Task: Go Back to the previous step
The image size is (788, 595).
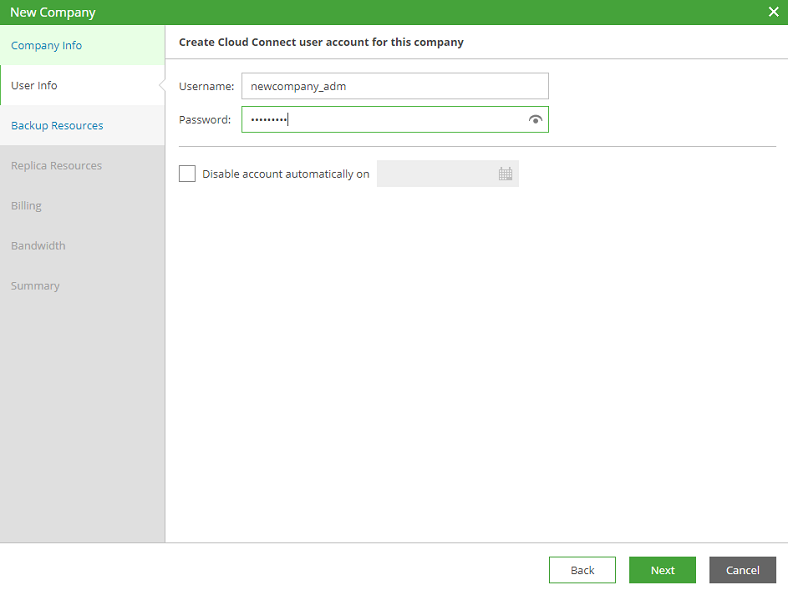Action: 582,570
